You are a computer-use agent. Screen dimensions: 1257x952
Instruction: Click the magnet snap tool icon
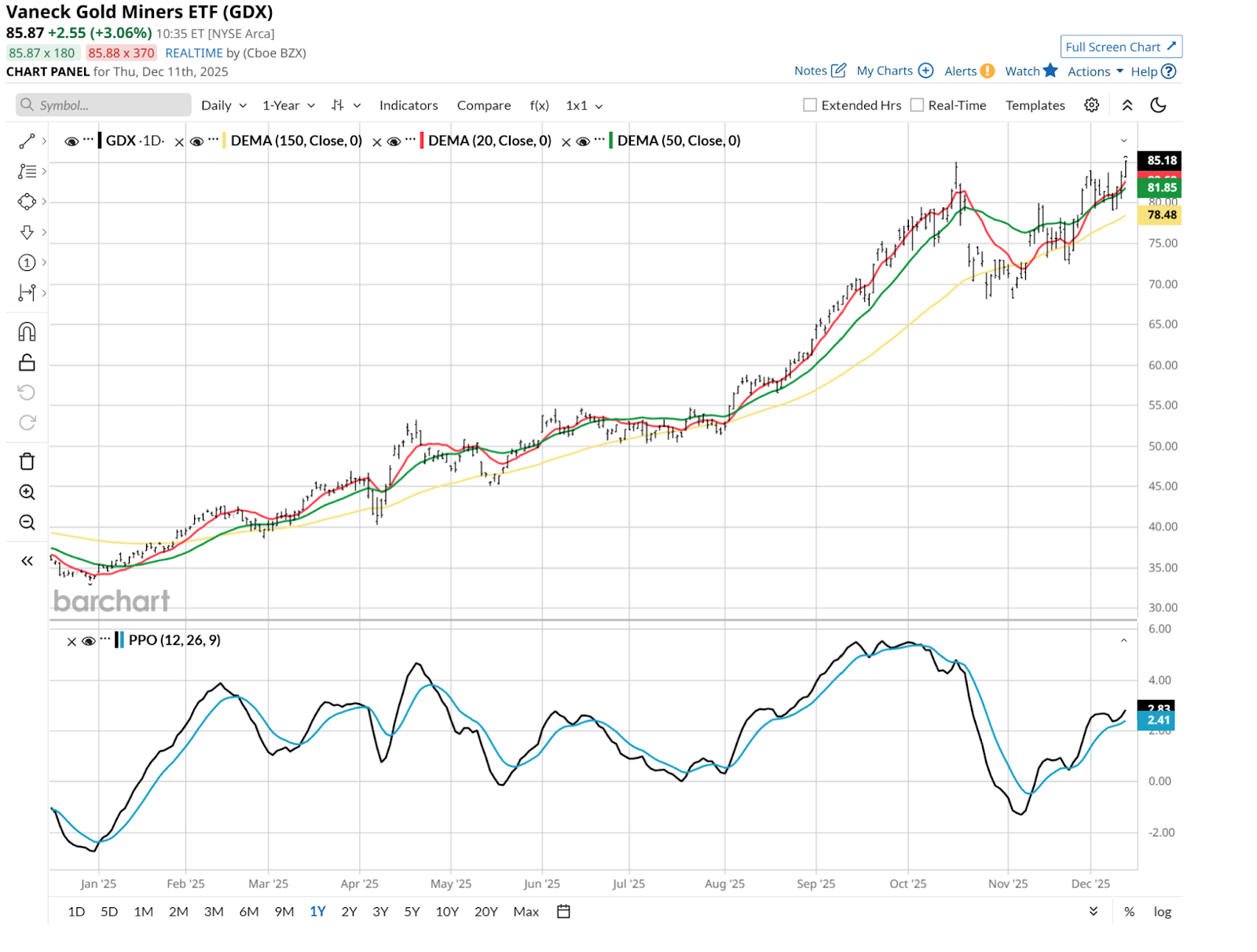27,332
